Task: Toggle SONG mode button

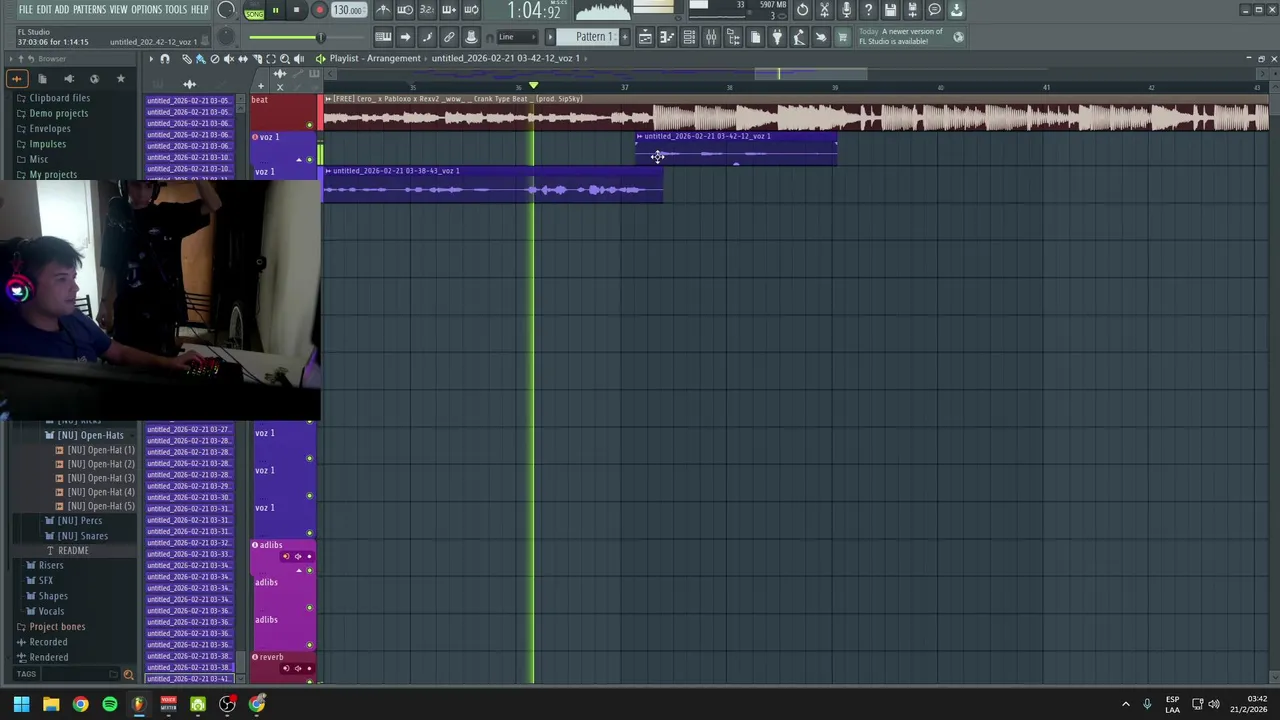Action: pos(254,12)
